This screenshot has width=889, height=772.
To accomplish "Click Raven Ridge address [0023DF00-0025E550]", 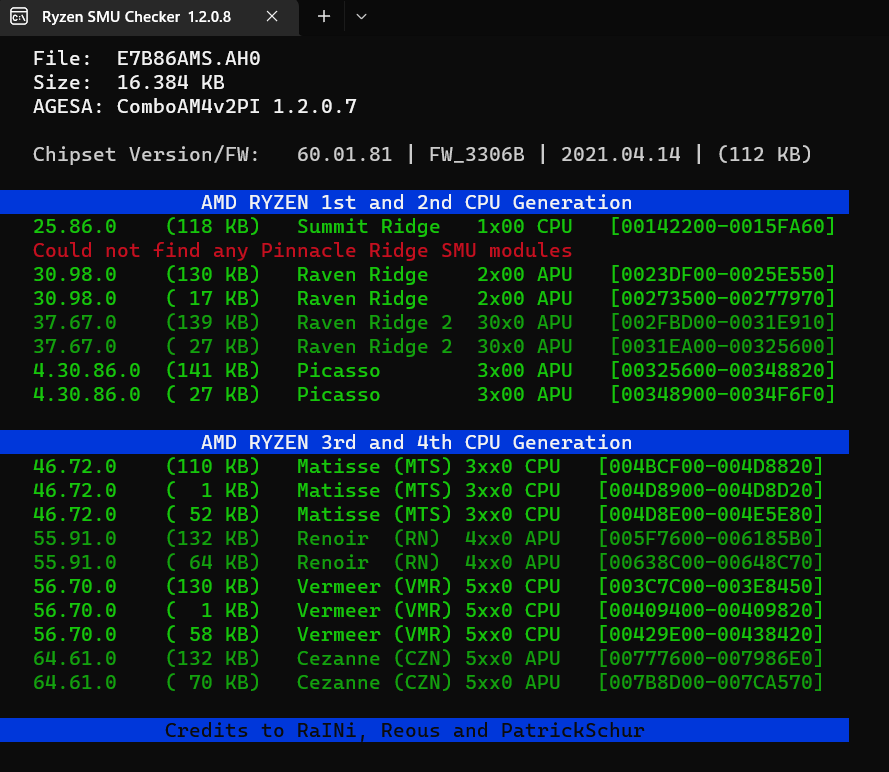I will [x=722, y=274].
